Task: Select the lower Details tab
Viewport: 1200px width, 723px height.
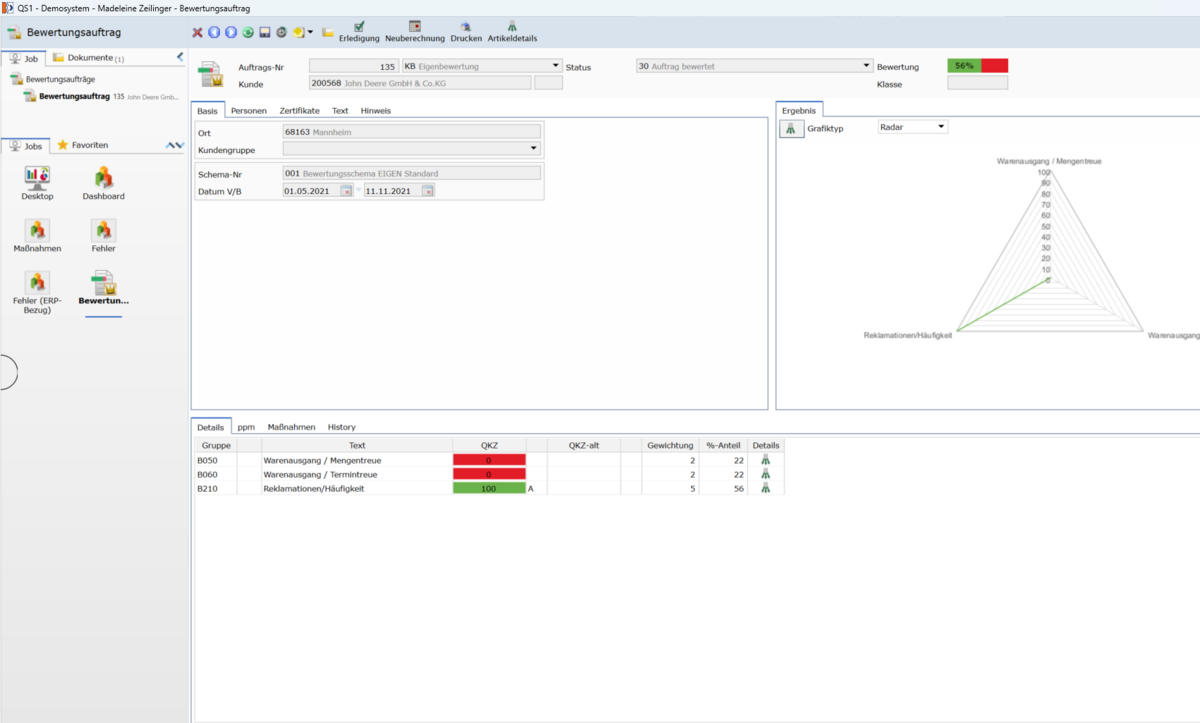Action: [211, 427]
